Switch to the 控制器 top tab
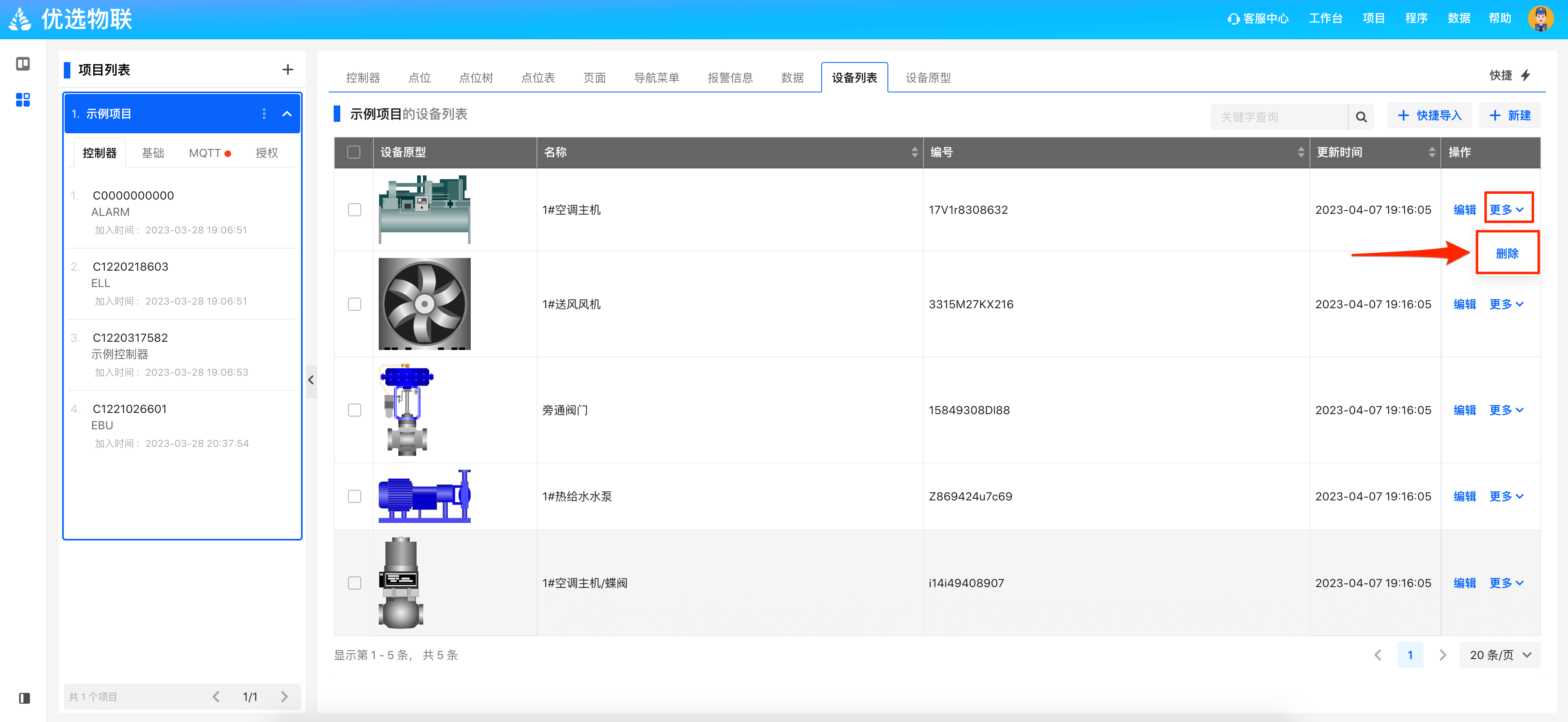This screenshot has height=722, width=1568. pyautogui.click(x=363, y=78)
